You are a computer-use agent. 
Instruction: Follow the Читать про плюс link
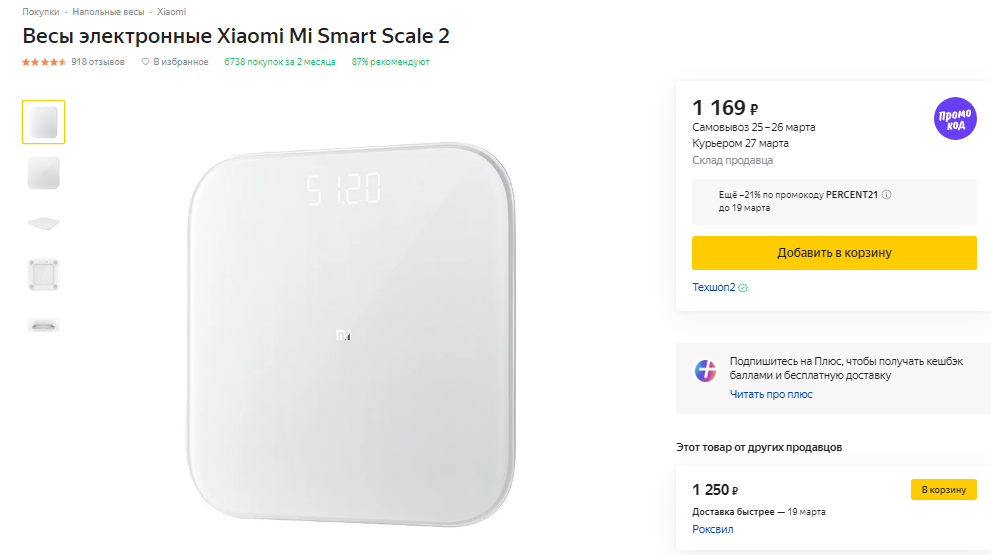click(x=771, y=394)
